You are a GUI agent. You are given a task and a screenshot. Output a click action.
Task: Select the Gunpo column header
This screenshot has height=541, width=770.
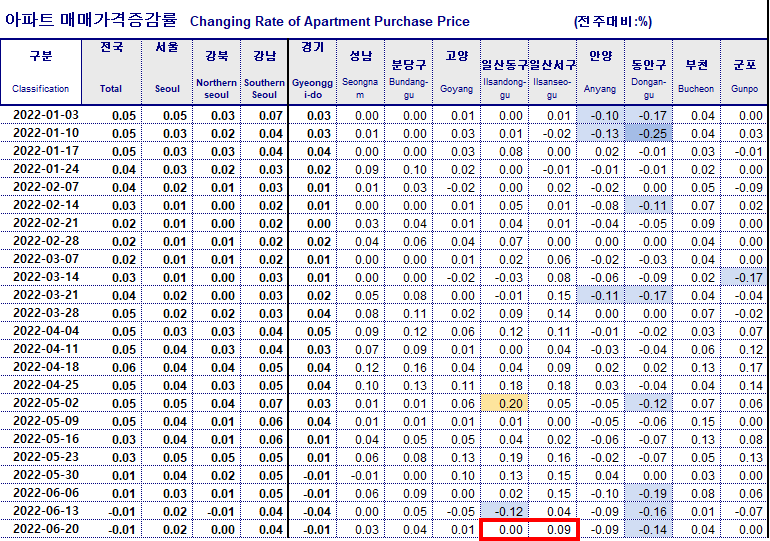tap(744, 72)
